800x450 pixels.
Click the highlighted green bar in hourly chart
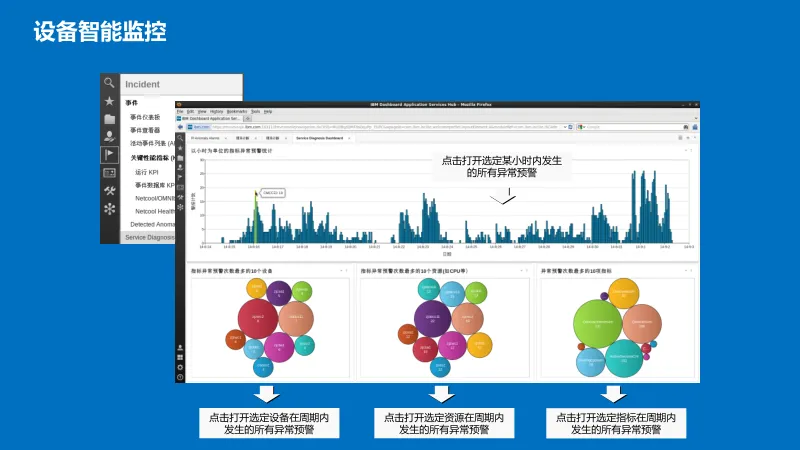click(256, 218)
